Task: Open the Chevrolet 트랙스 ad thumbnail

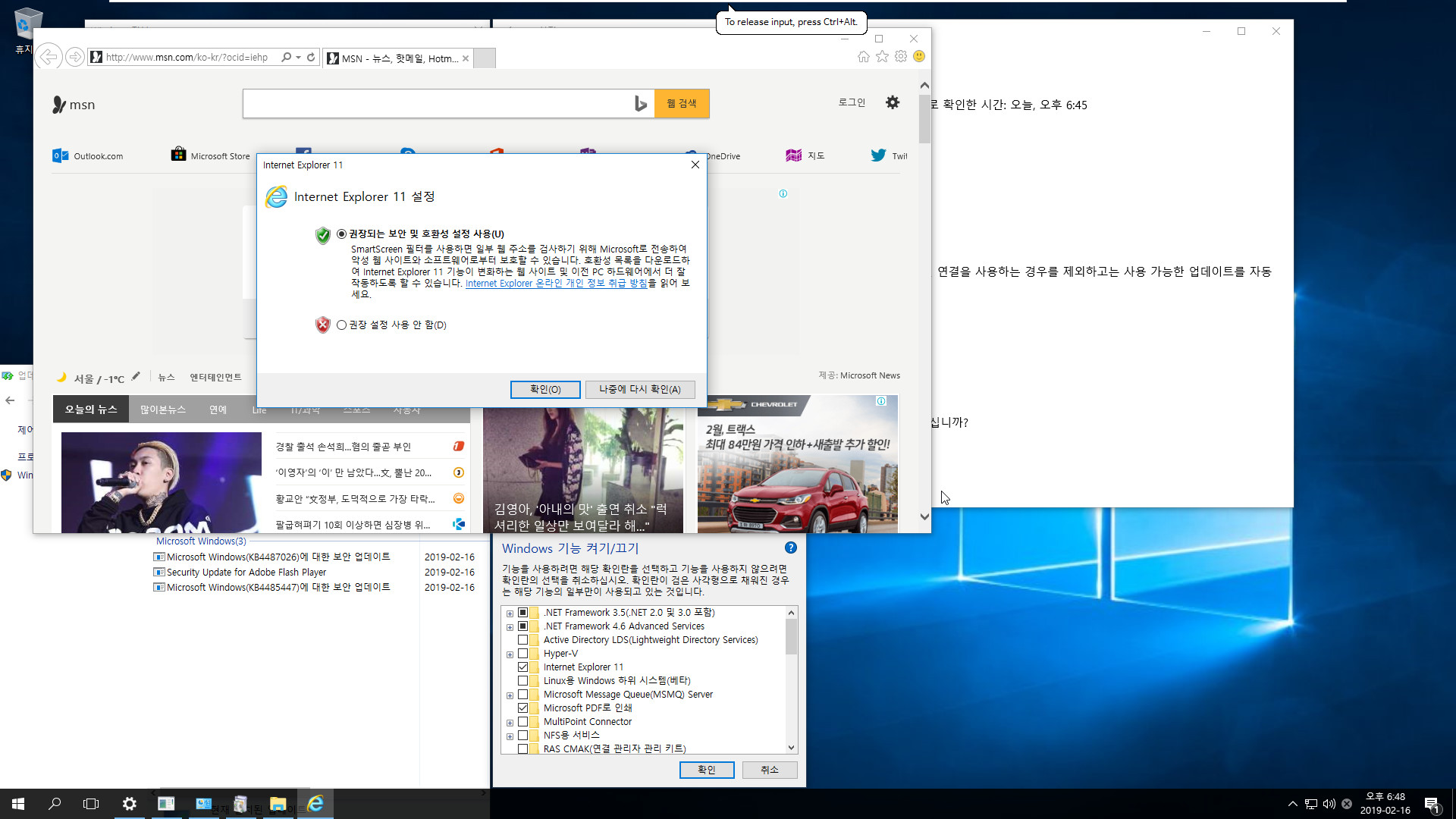Action: click(798, 464)
